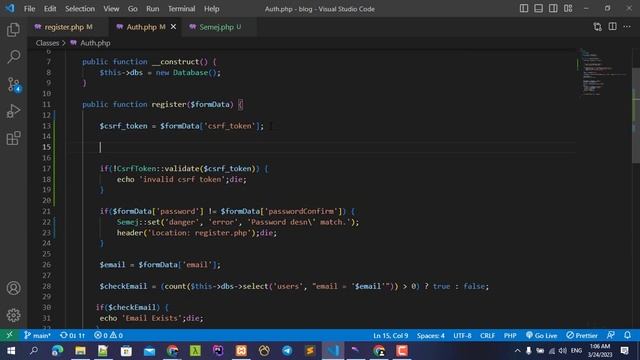This screenshot has height=360, width=640.
Task: Open the errors and warnings count
Action: (x=108, y=335)
